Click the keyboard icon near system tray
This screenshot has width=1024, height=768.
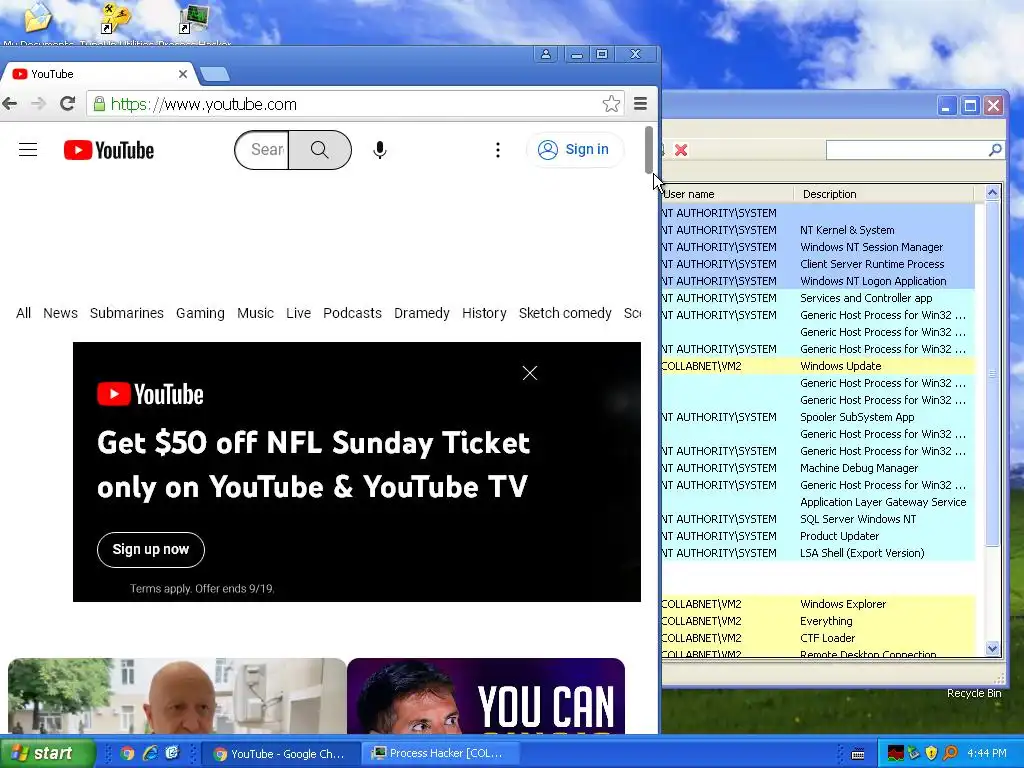tap(858, 754)
